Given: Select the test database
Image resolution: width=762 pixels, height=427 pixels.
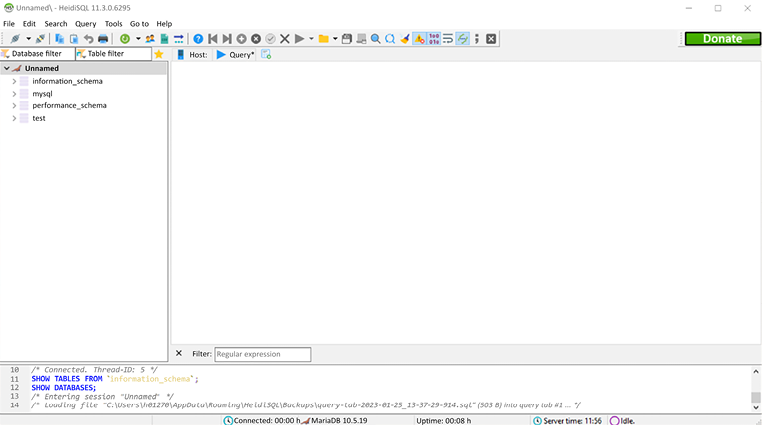Looking at the screenshot, I should 39,118.
